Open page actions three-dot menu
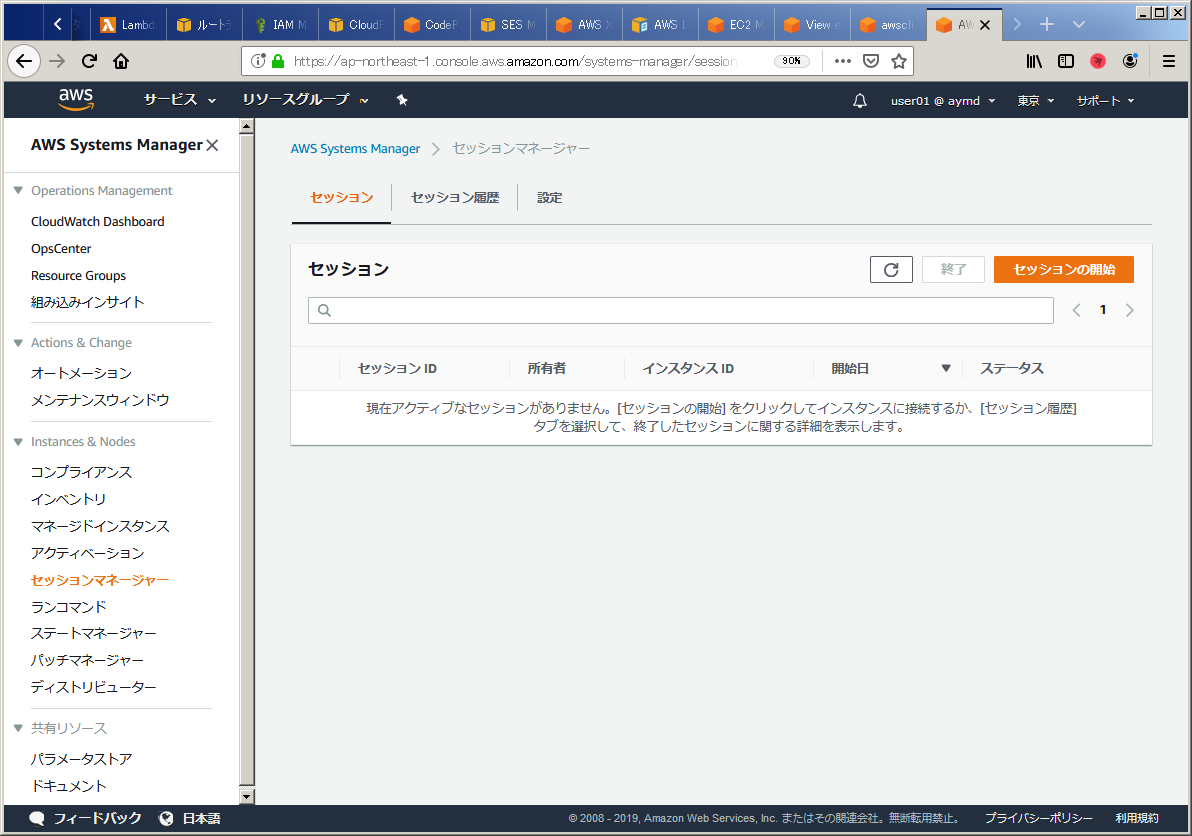Viewport: 1192px width, 836px height. coord(842,62)
